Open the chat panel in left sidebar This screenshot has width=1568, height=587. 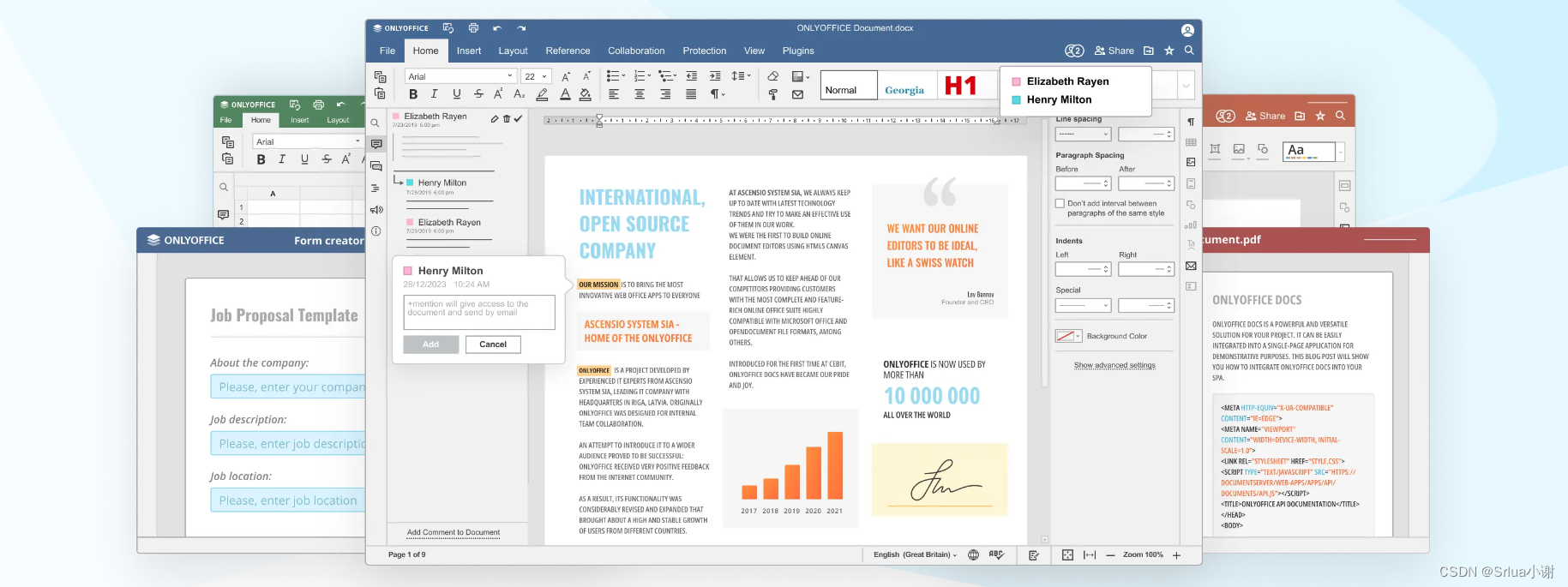[376, 166]
